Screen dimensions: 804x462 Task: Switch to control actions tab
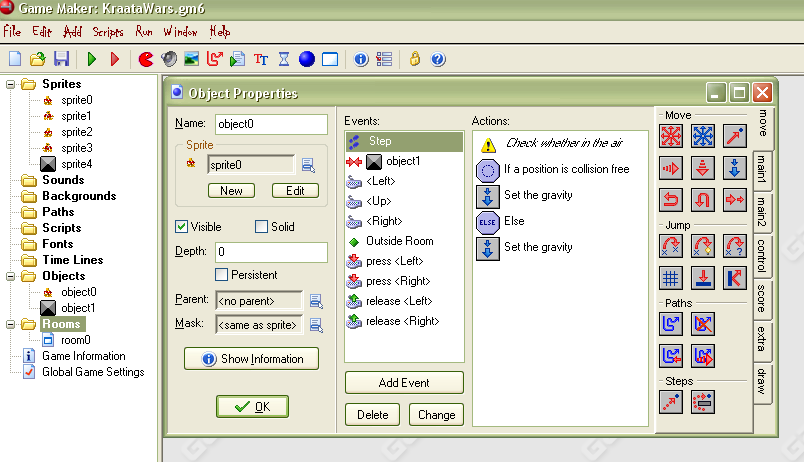click(762, 255)
